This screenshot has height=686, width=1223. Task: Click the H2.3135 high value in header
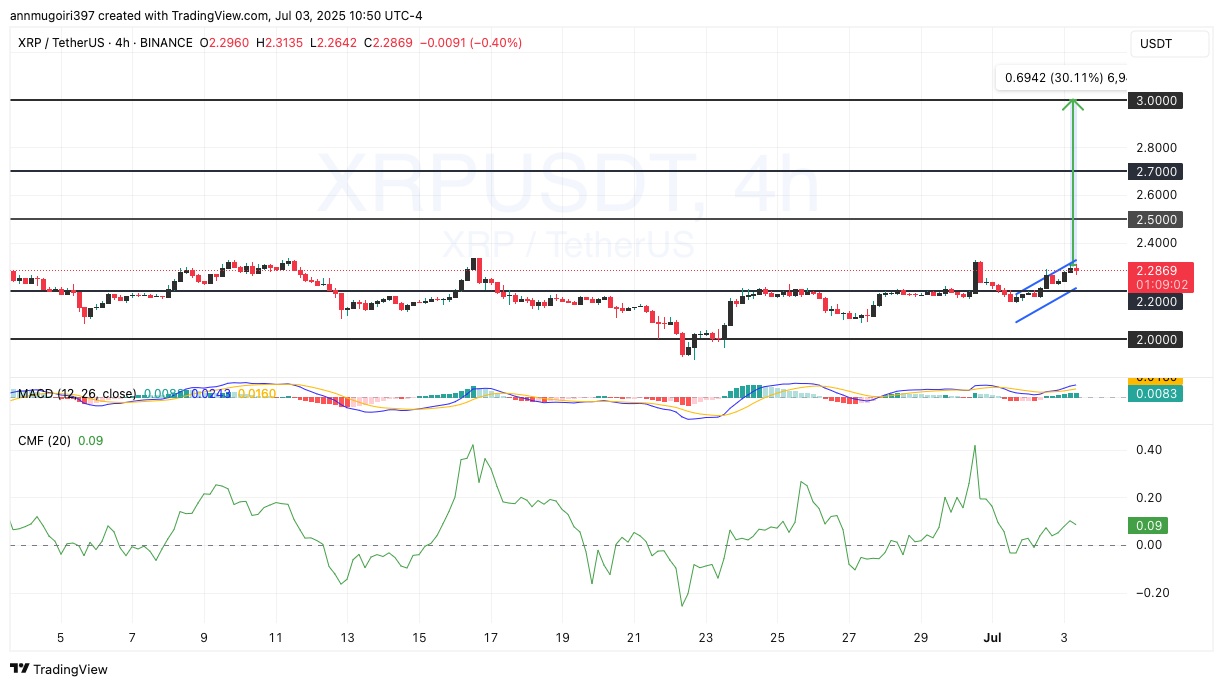click(x=279, y=43)
